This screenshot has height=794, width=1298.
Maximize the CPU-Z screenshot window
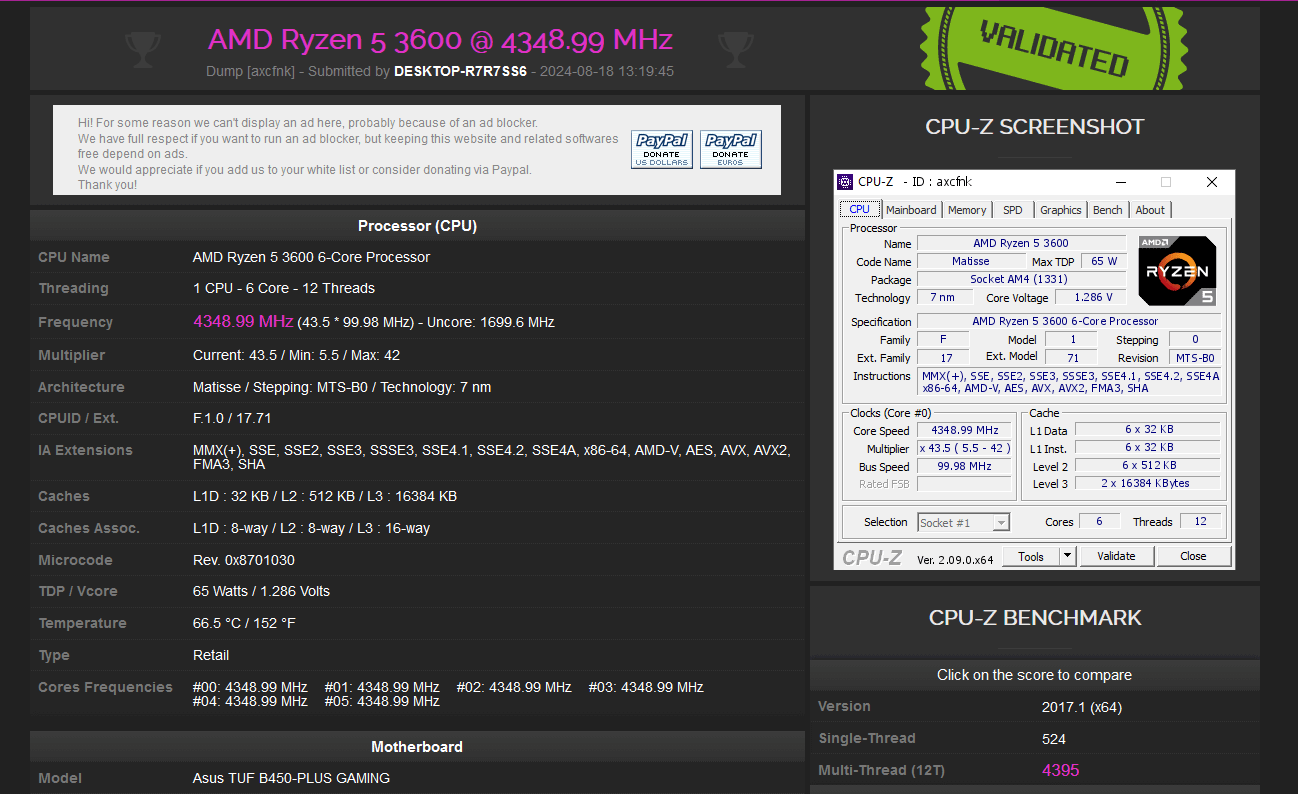[x=1165, y=182]
